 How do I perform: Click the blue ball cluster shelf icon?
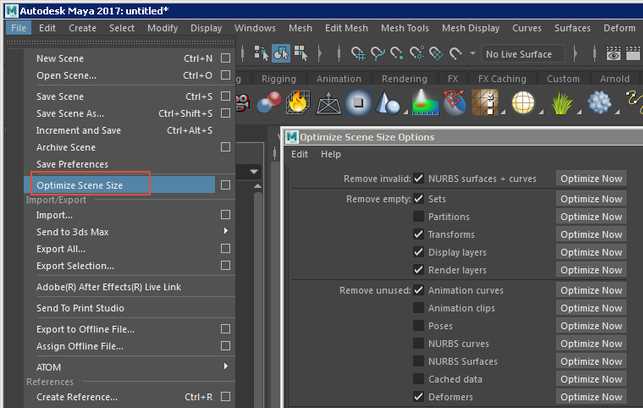click(599, 102)
